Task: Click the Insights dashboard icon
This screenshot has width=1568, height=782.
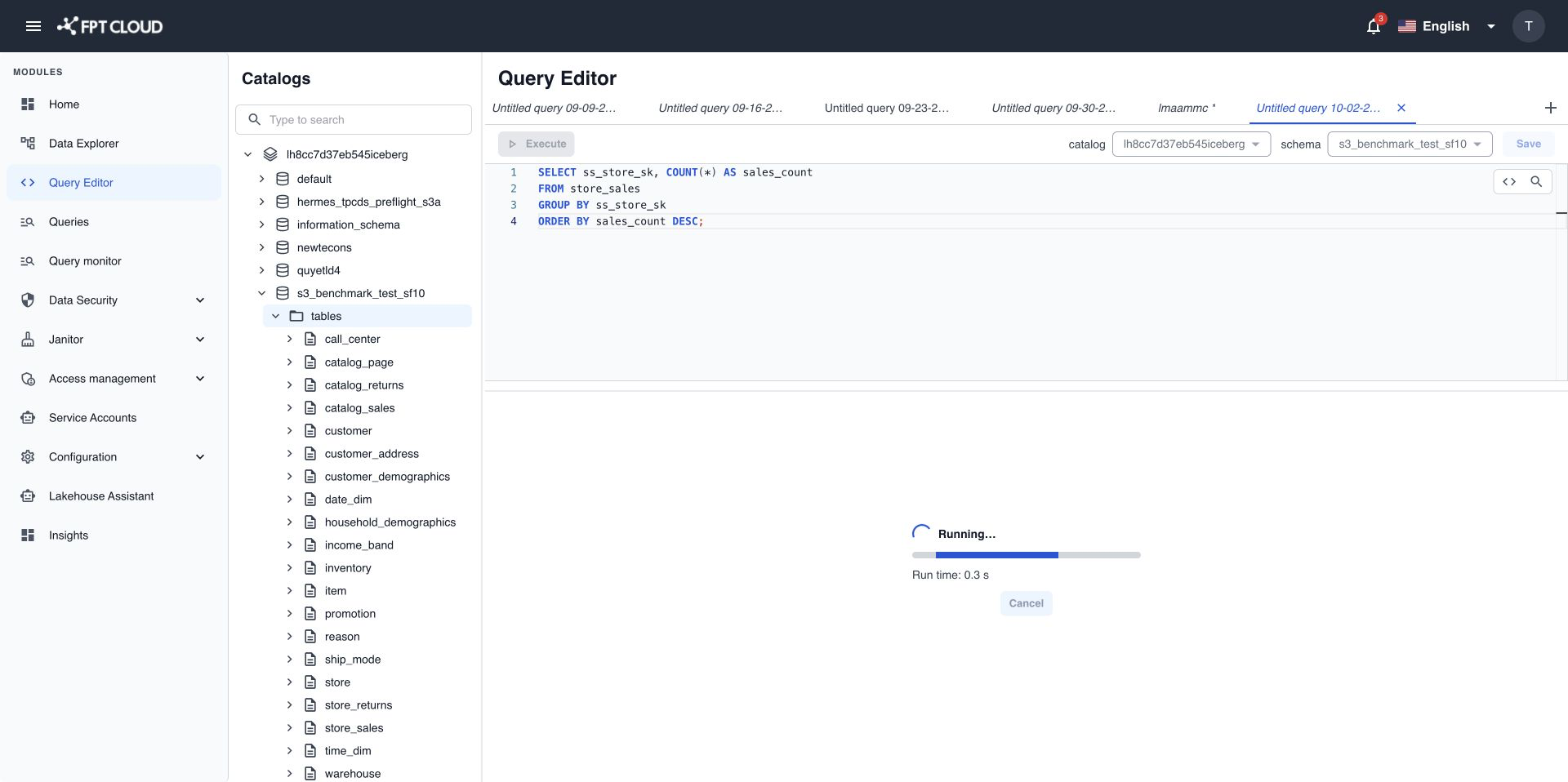Action: (28, 535)
